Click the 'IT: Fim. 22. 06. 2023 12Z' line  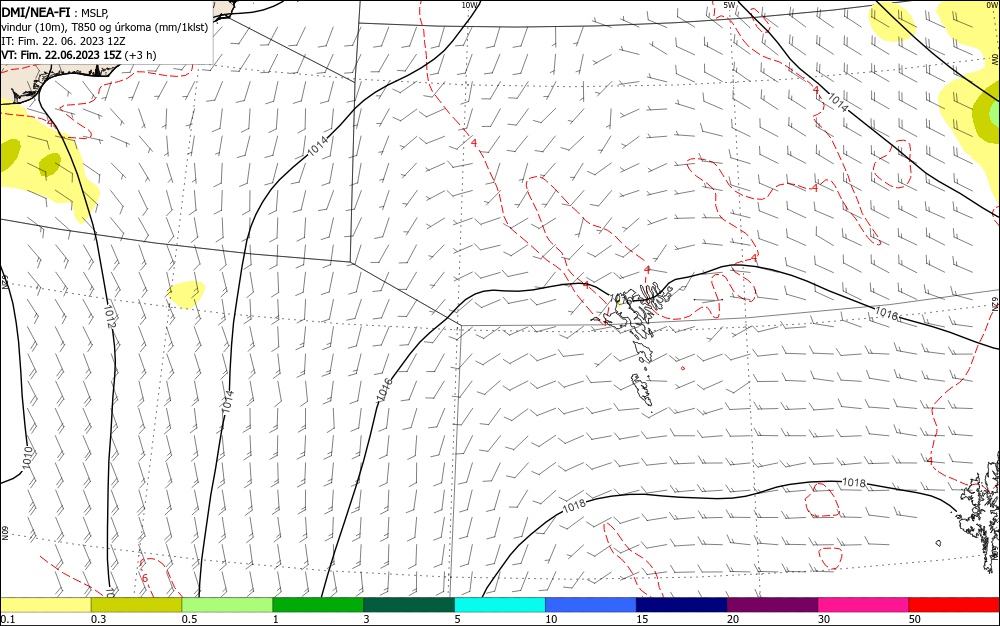(x=63, y=41)
